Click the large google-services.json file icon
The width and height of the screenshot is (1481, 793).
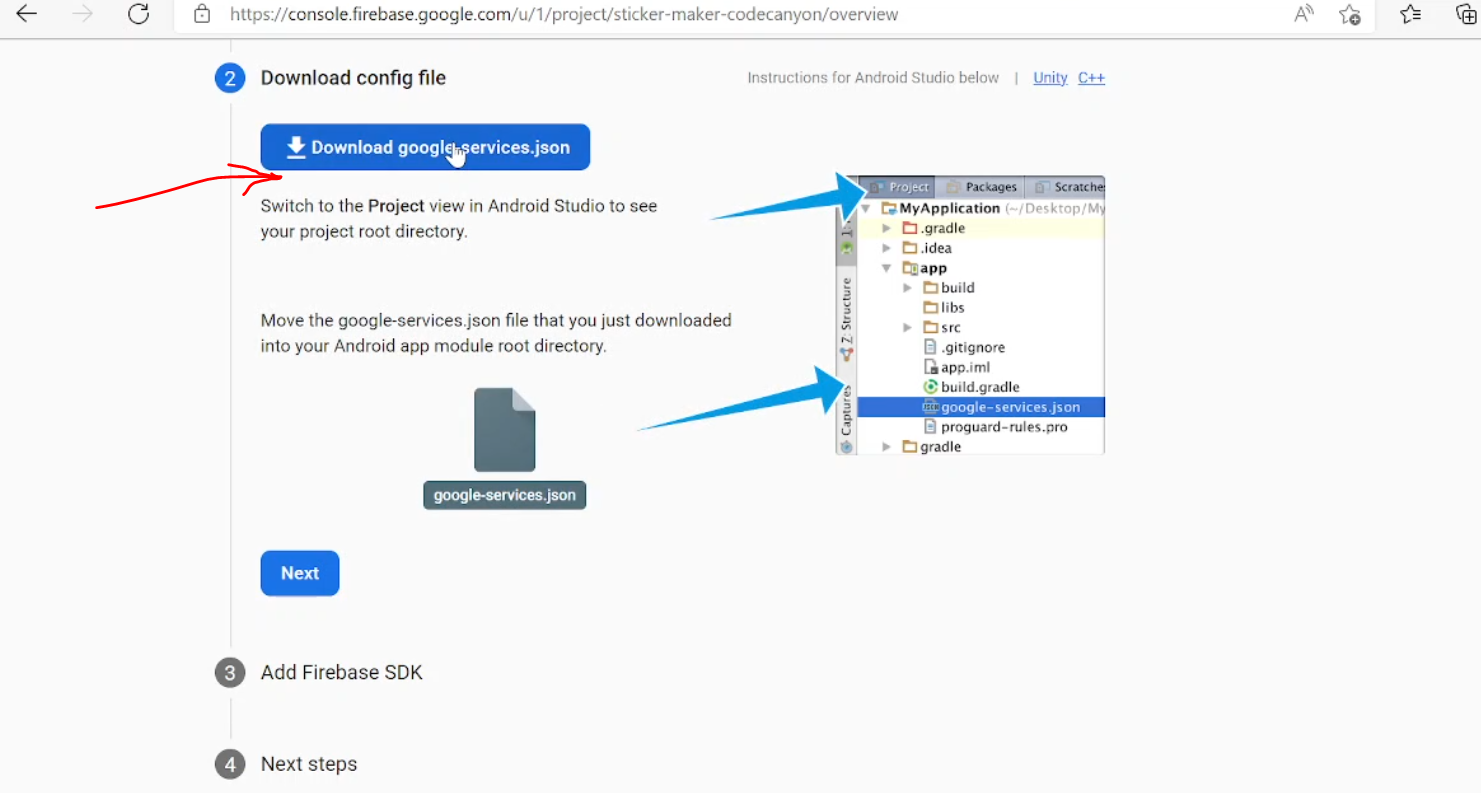(x=504, y=430)
